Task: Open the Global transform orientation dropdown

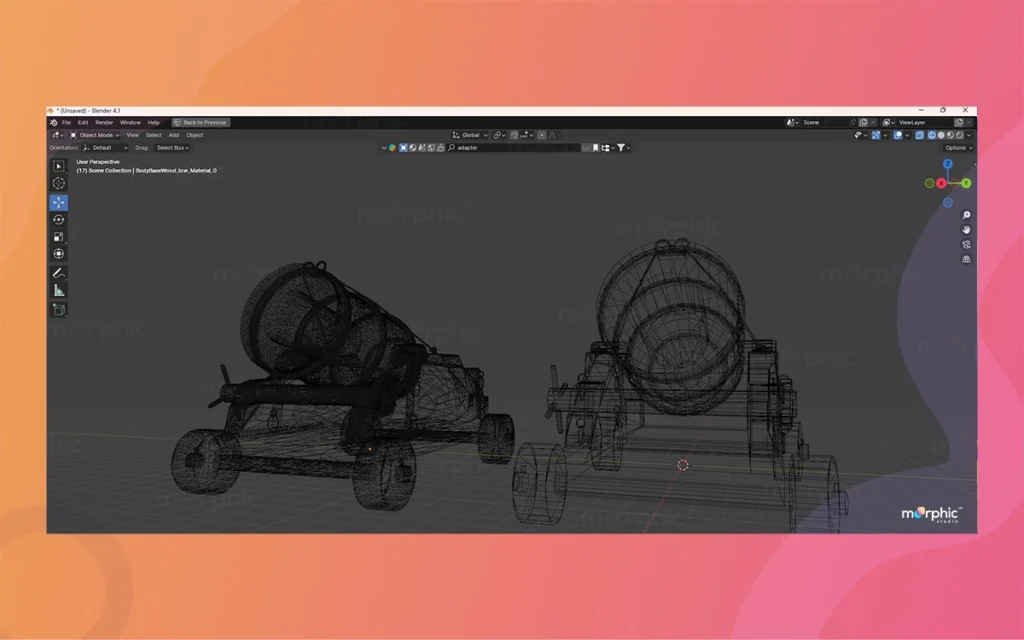Action: tap(470, 135)
